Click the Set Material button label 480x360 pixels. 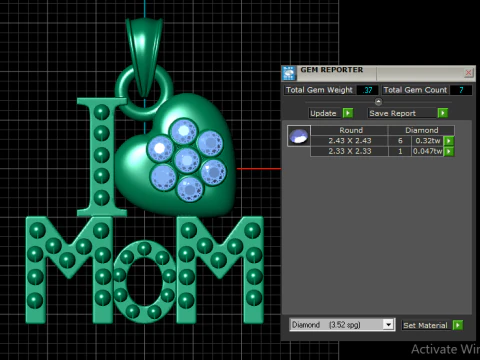coord(425,325)
